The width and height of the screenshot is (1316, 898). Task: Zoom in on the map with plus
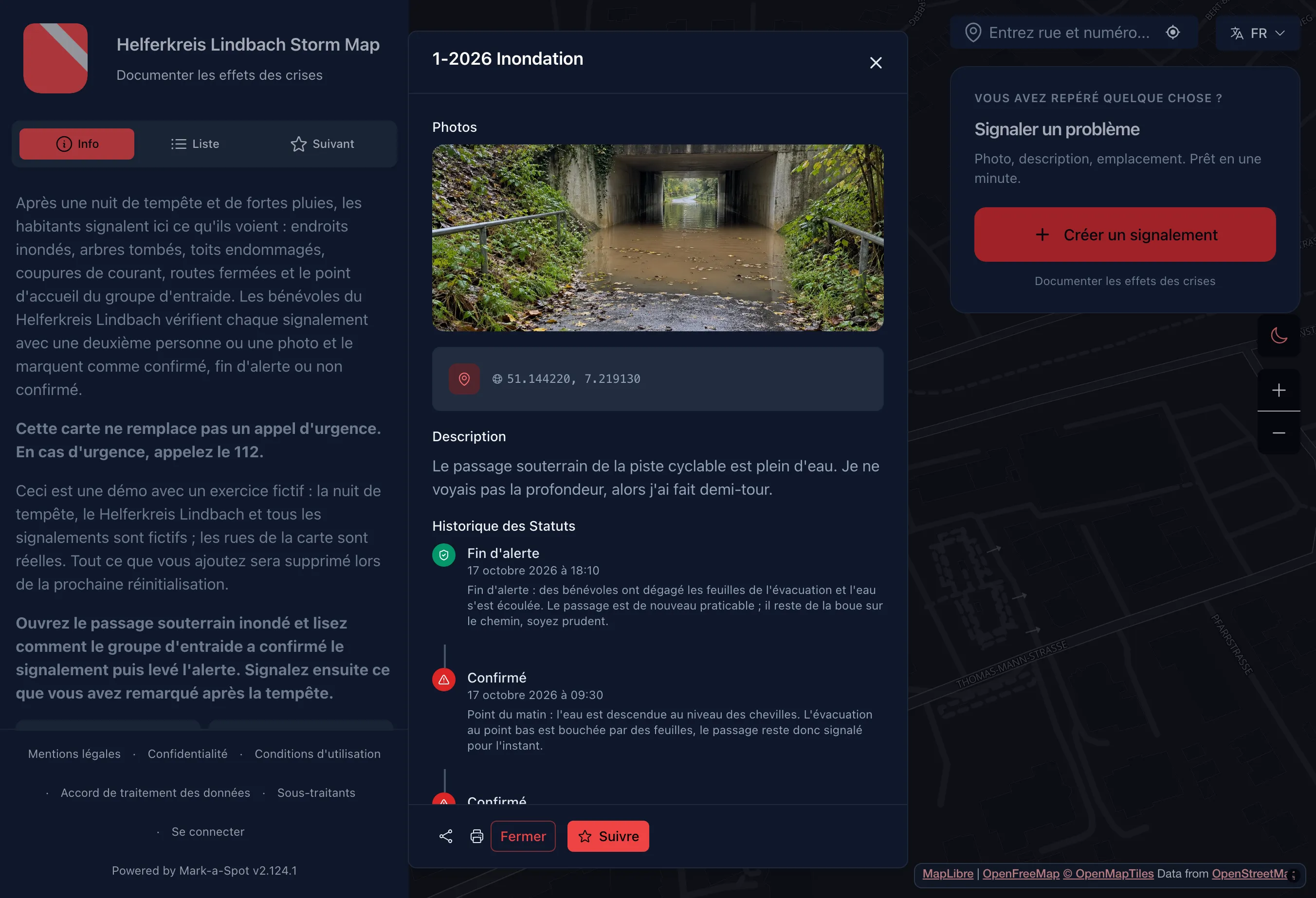pyautogui.click(x=1279, y=390)
